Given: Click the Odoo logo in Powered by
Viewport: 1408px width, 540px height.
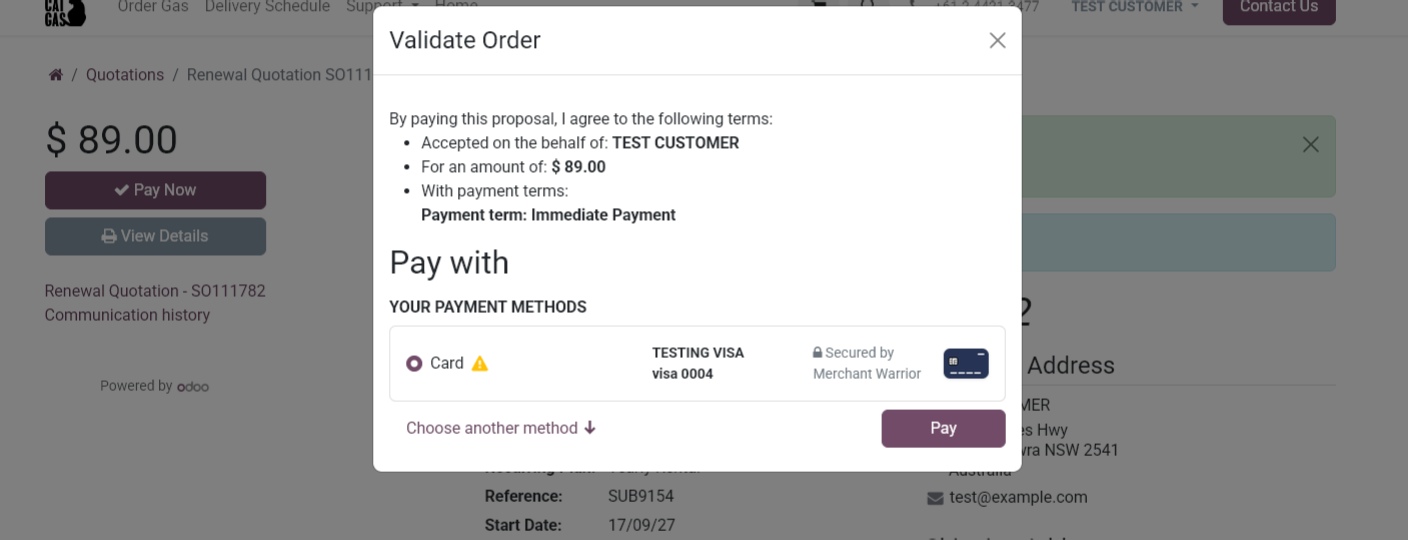Looking at the screenshot, I should pos(193,387).
